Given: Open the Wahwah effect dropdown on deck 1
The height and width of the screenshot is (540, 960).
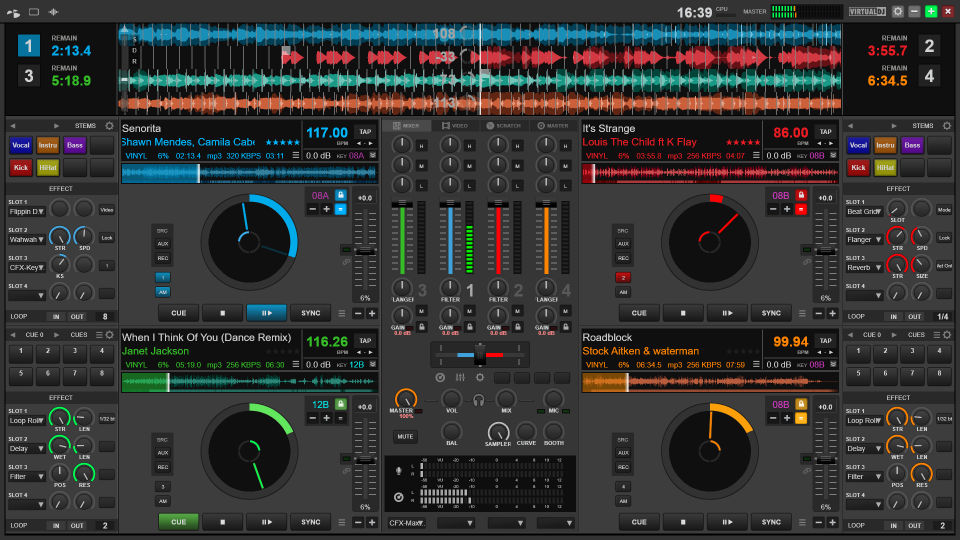Looking at the screenshot, I should pyautogui.click(x=27, y=239).
